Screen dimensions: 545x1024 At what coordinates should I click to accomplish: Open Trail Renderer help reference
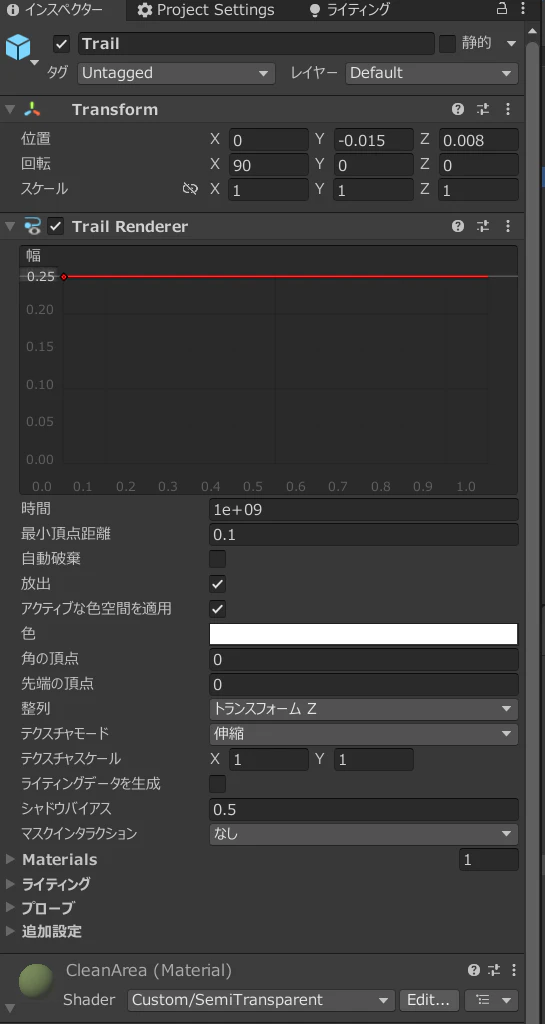click(x=458, y=227)
